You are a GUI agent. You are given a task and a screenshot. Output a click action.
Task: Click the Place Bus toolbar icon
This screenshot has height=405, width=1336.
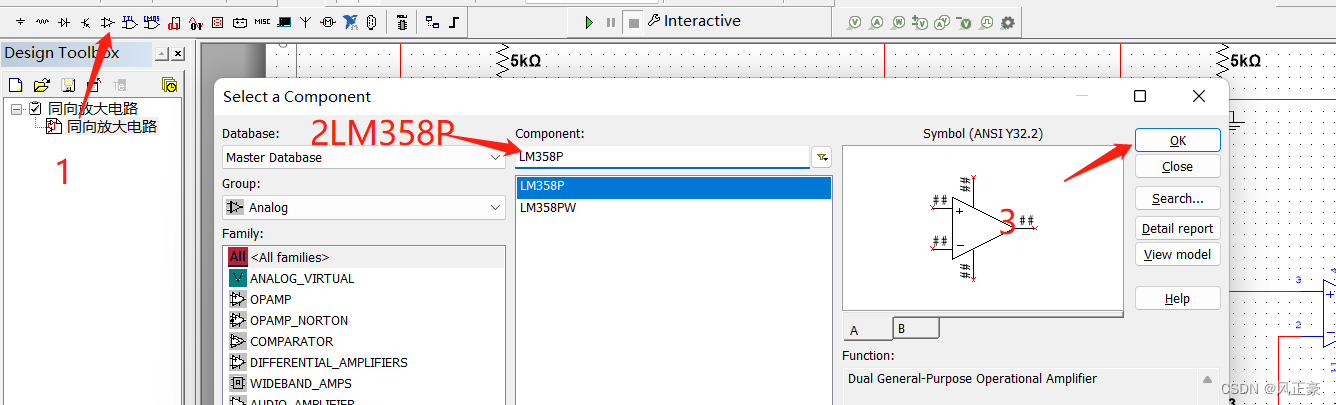454,22
